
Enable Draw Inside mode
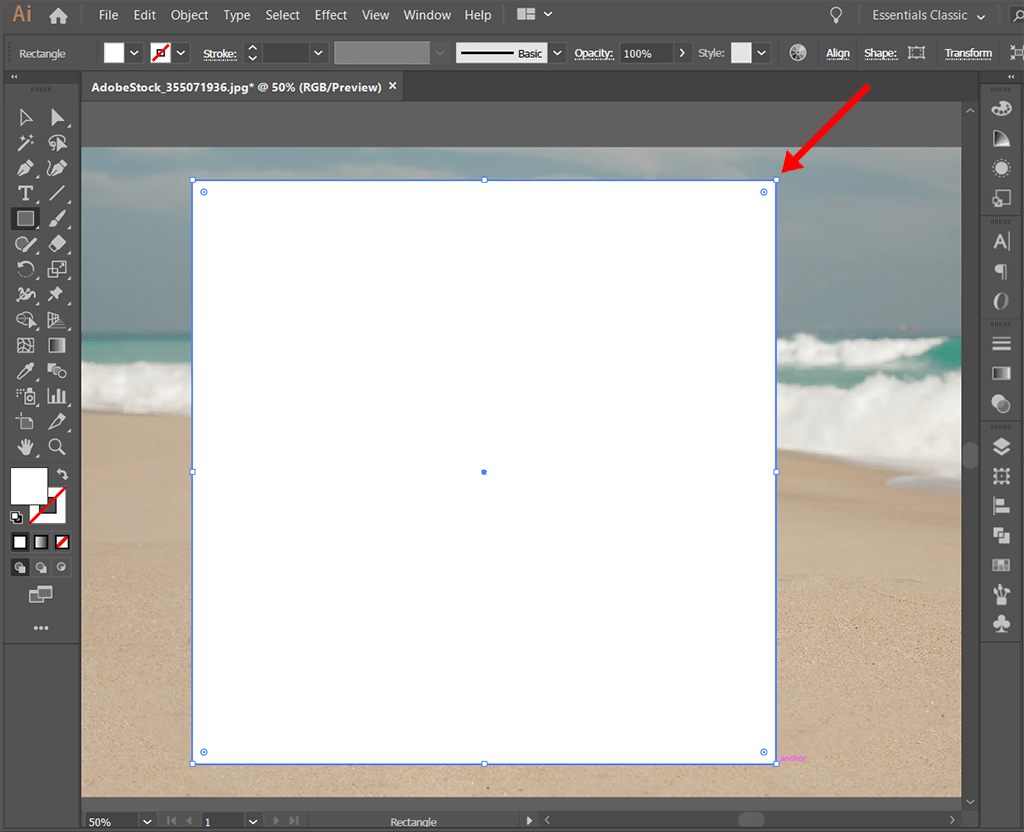[61, 567]
